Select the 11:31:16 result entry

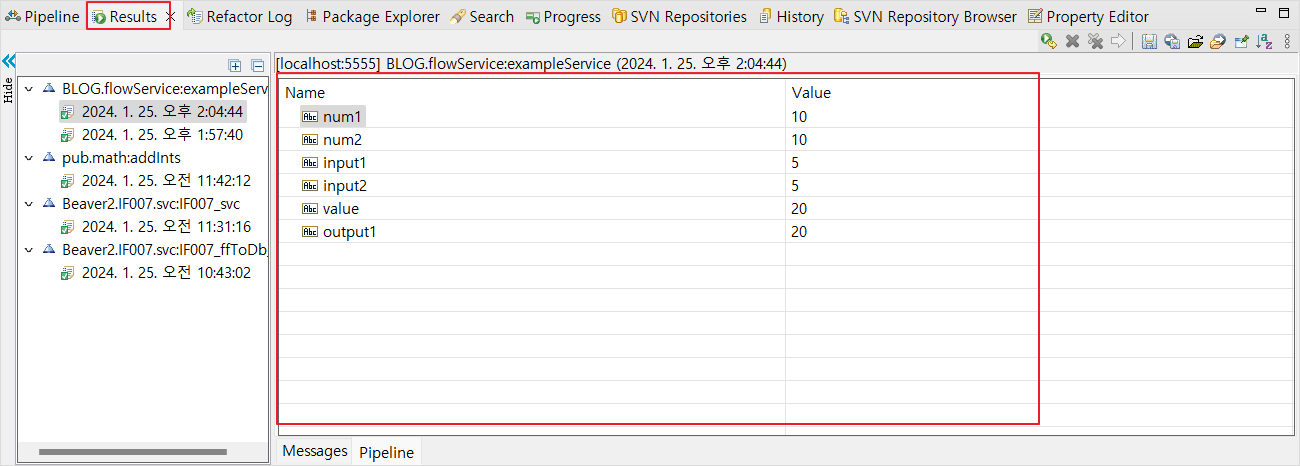[166, 226]
